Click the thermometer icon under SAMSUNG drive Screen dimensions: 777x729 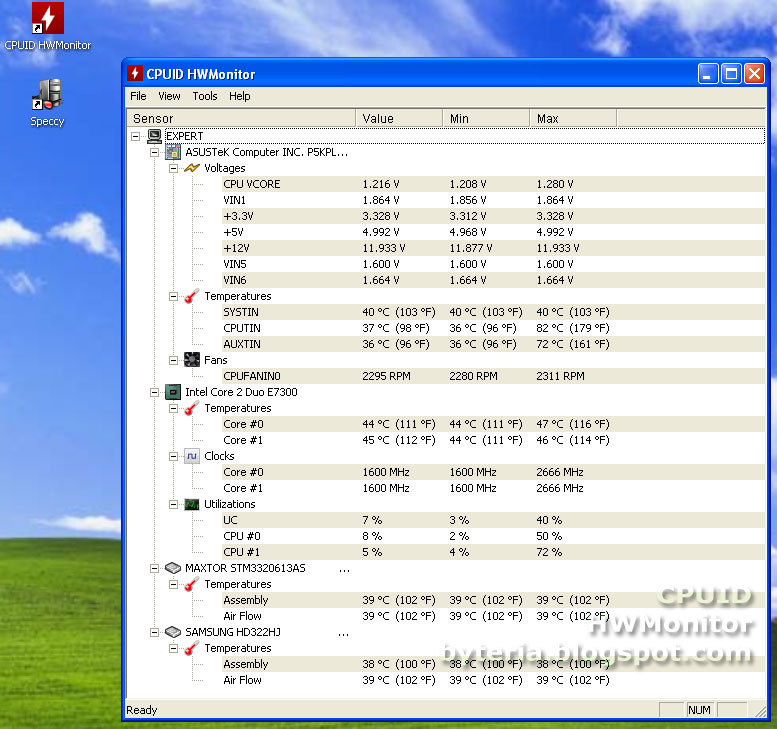(192, 648)
